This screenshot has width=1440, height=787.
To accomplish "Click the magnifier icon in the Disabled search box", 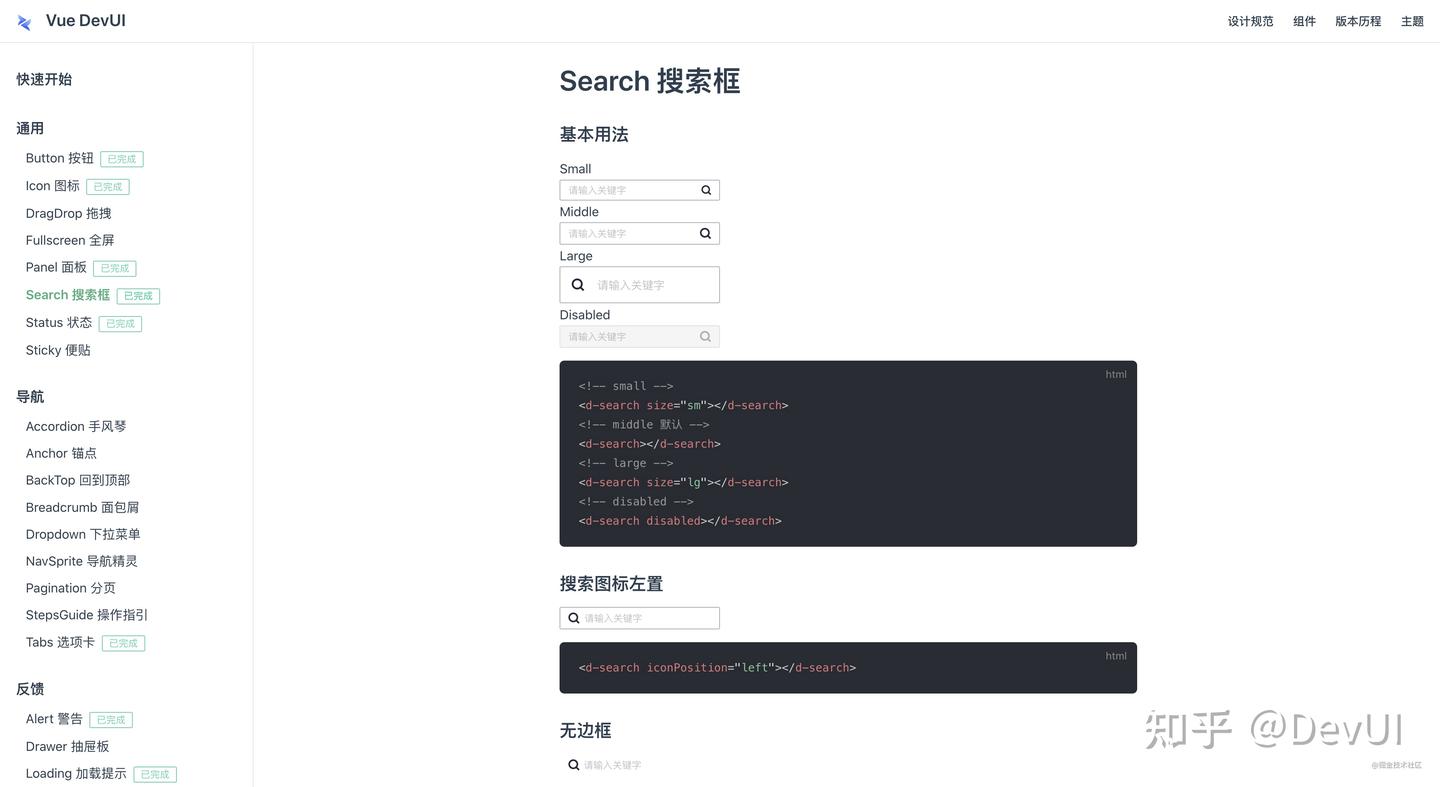I will [x=703, y=334].
